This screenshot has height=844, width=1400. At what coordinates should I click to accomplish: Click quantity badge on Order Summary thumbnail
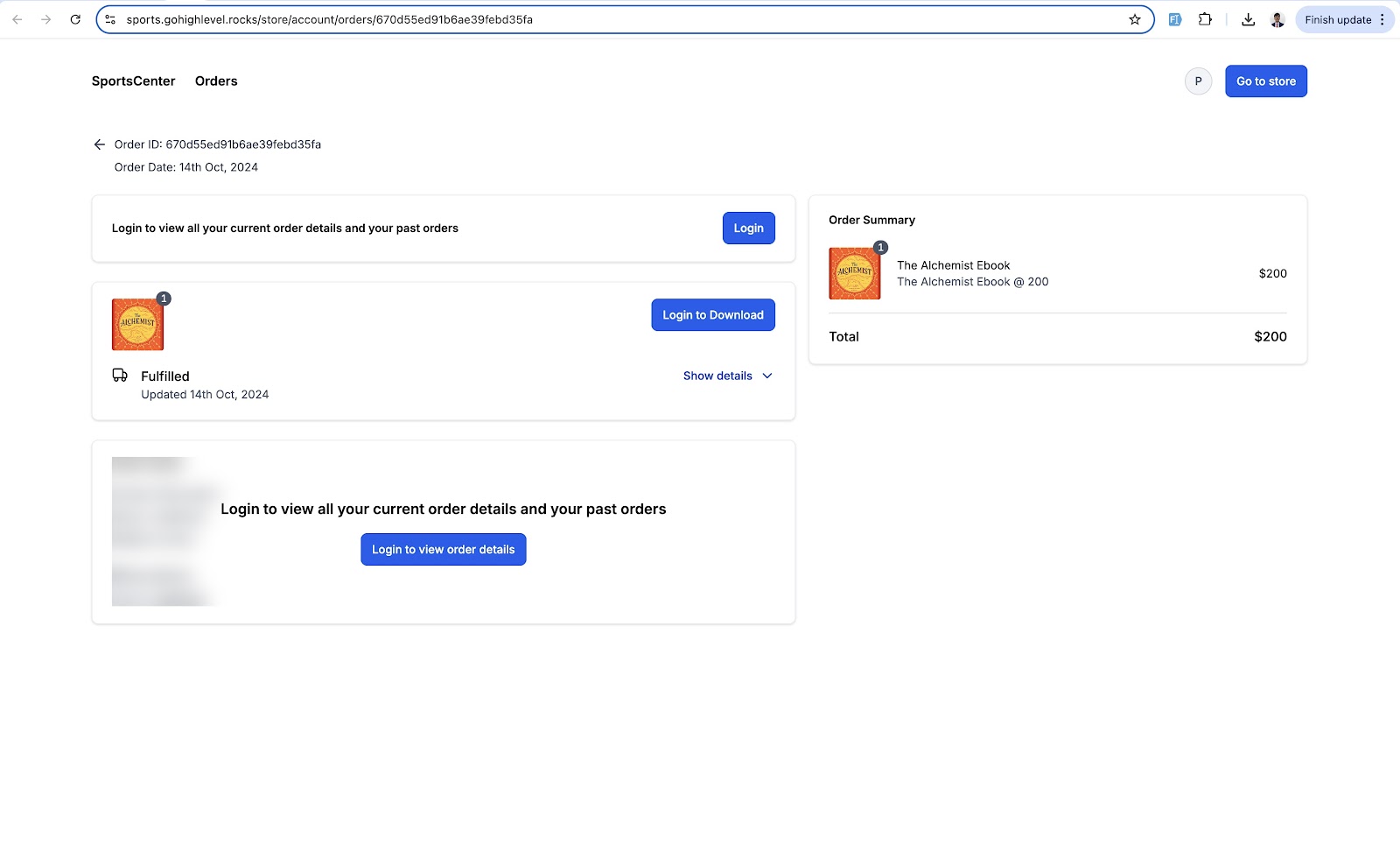click(881, 248)
